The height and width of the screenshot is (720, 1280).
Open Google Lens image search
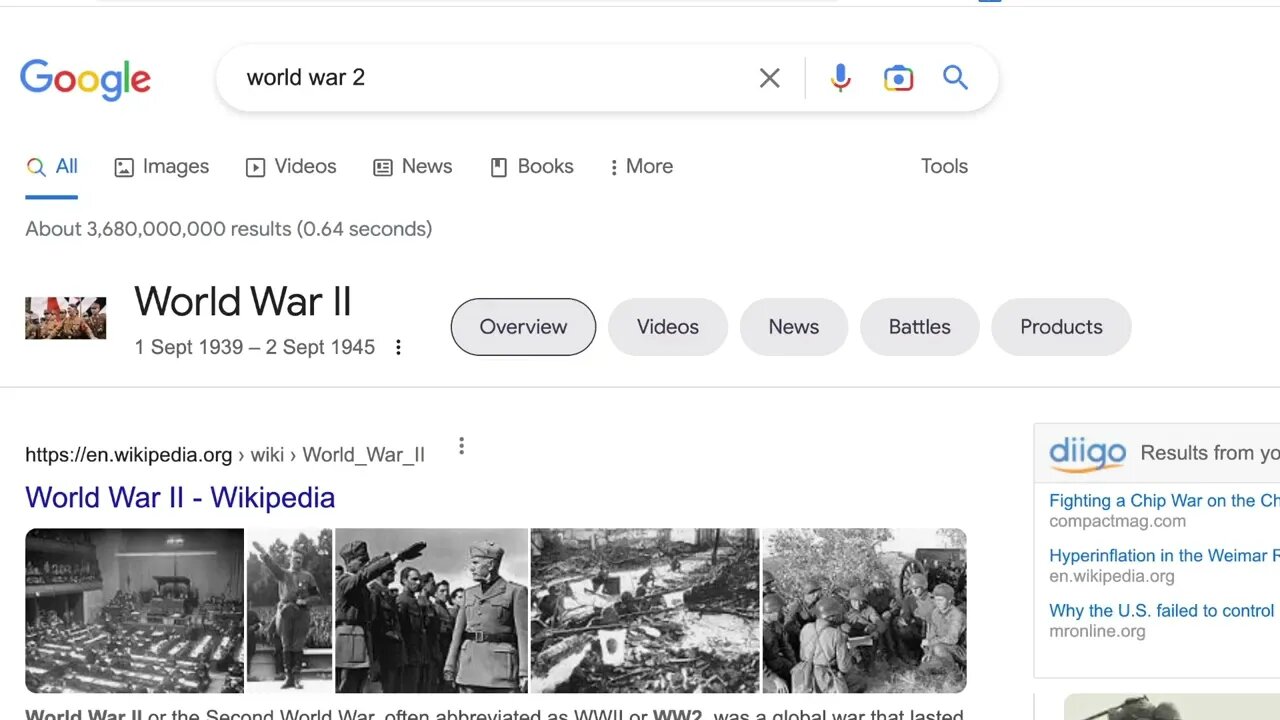click(898, 78)
